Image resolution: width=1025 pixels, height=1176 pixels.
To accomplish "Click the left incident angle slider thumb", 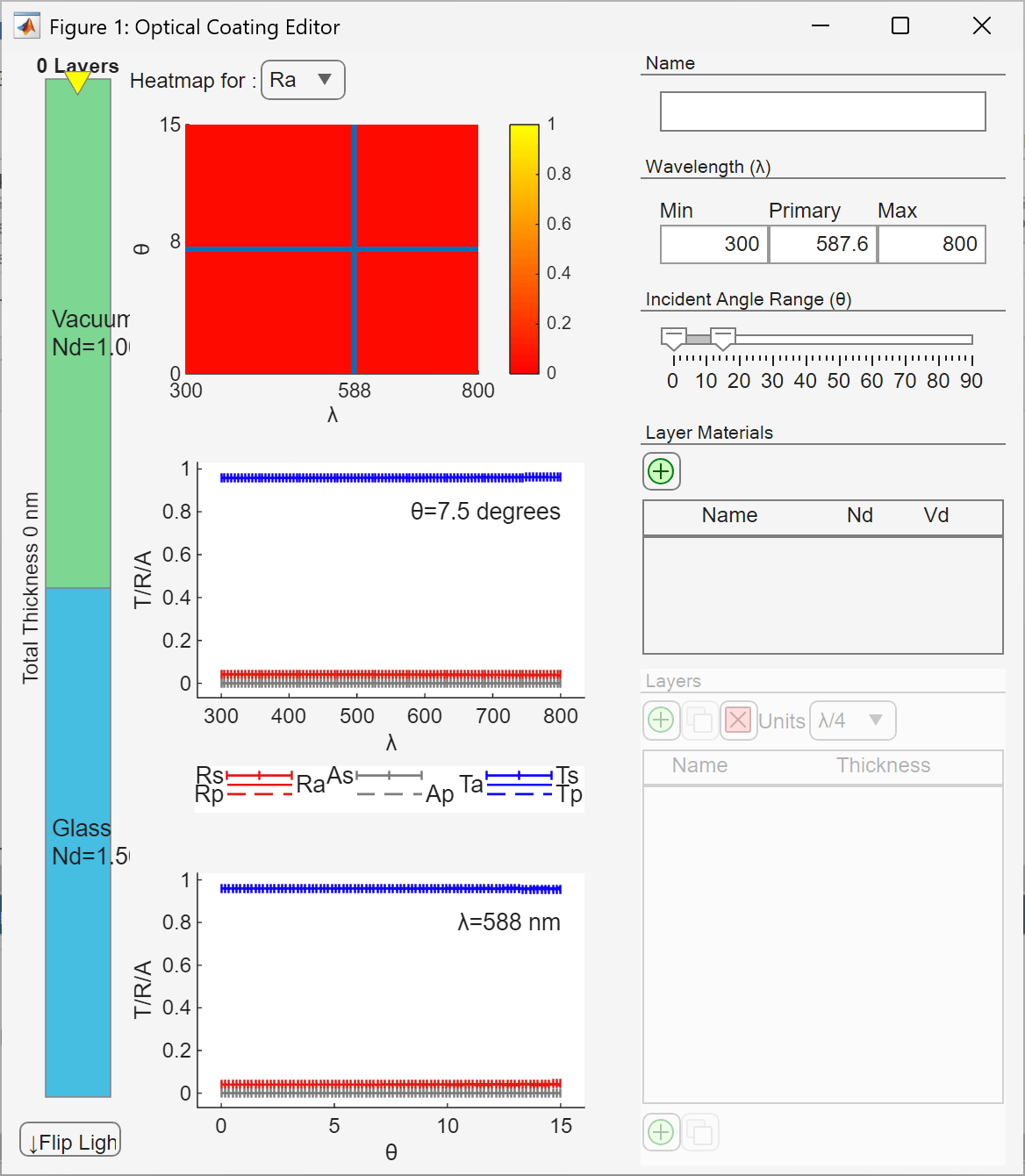I will point(673,338).
